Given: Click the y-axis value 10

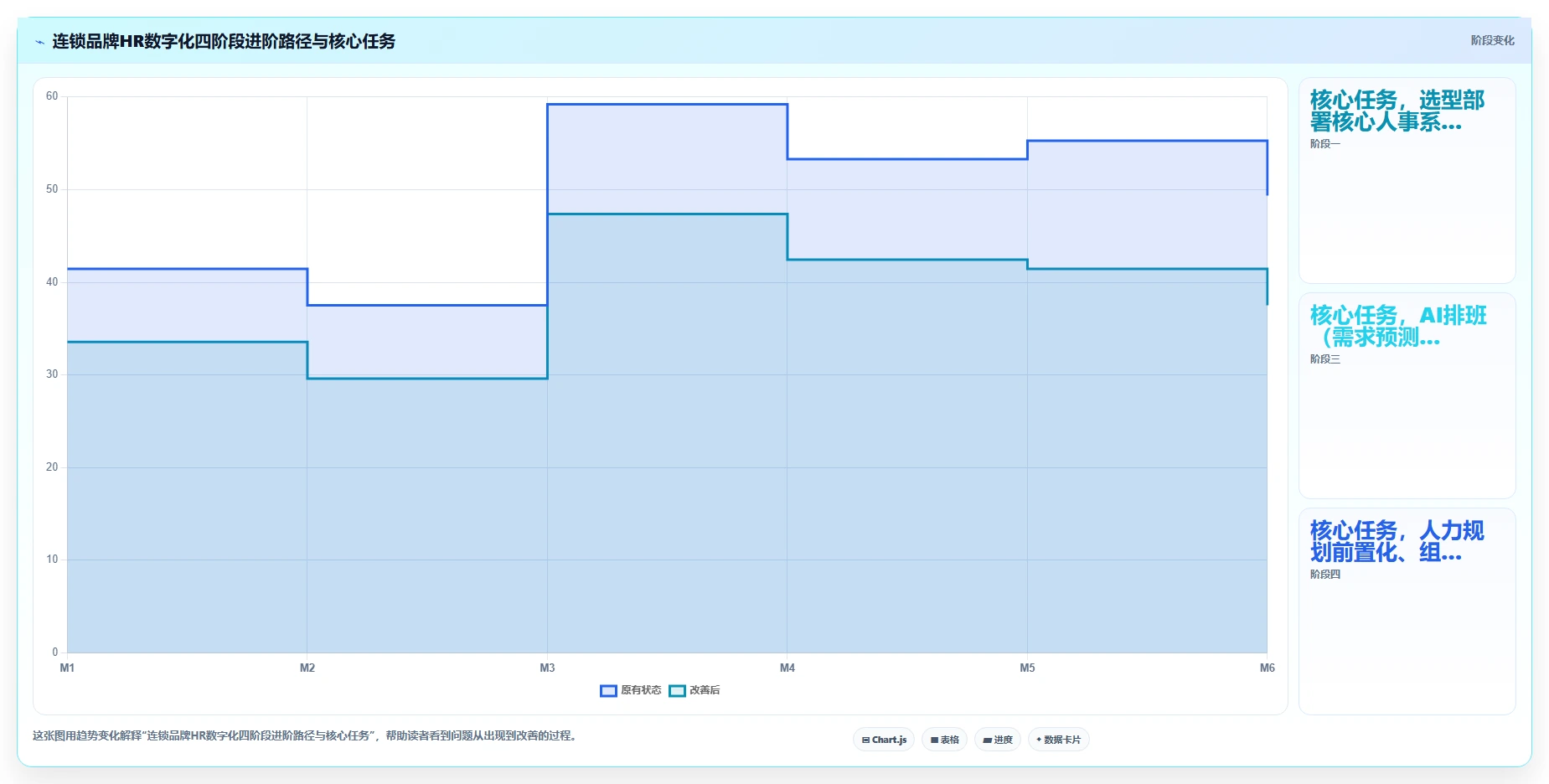Looking at the screenshot, I should tap(52, 560).
